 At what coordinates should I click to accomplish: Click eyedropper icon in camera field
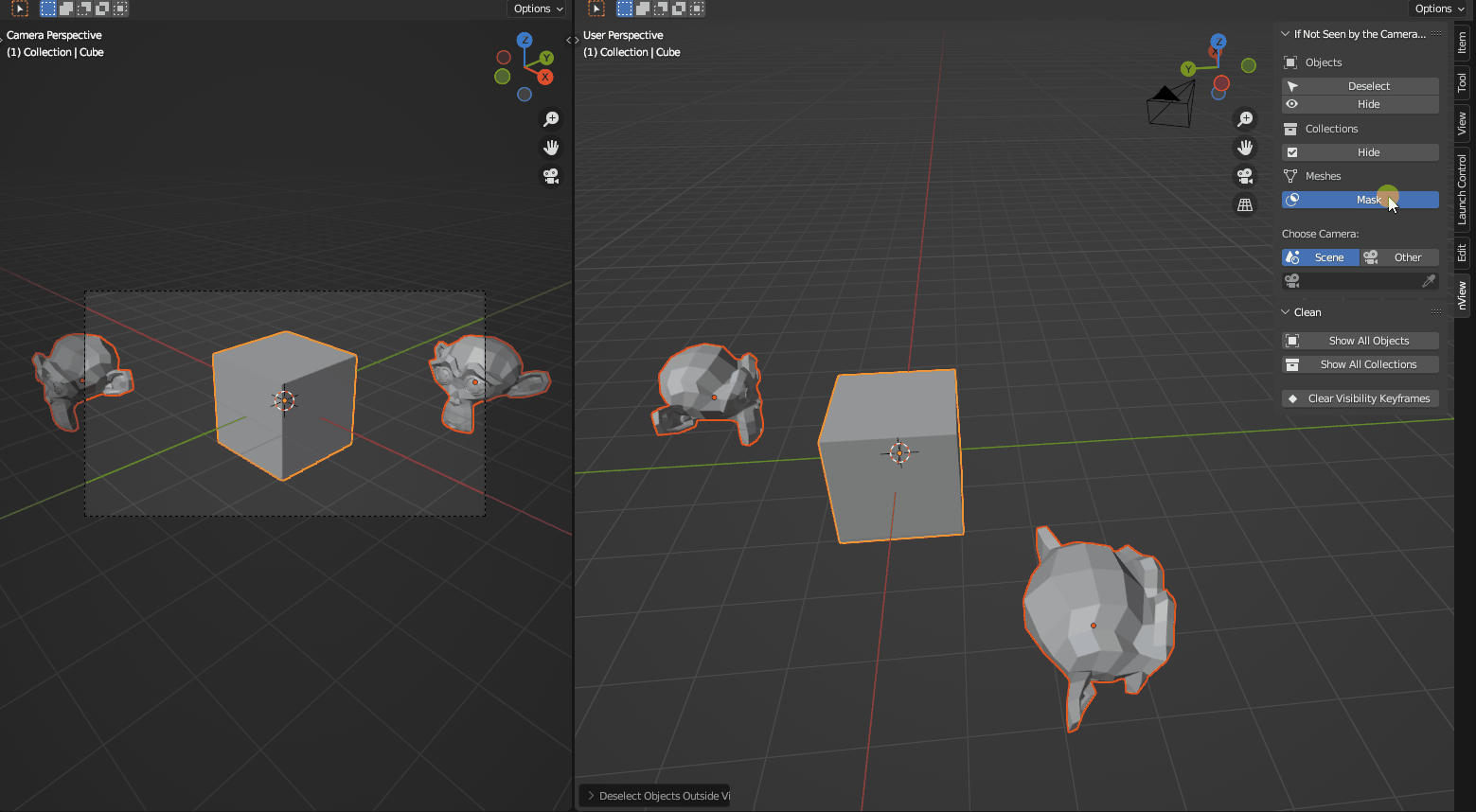1429,281
